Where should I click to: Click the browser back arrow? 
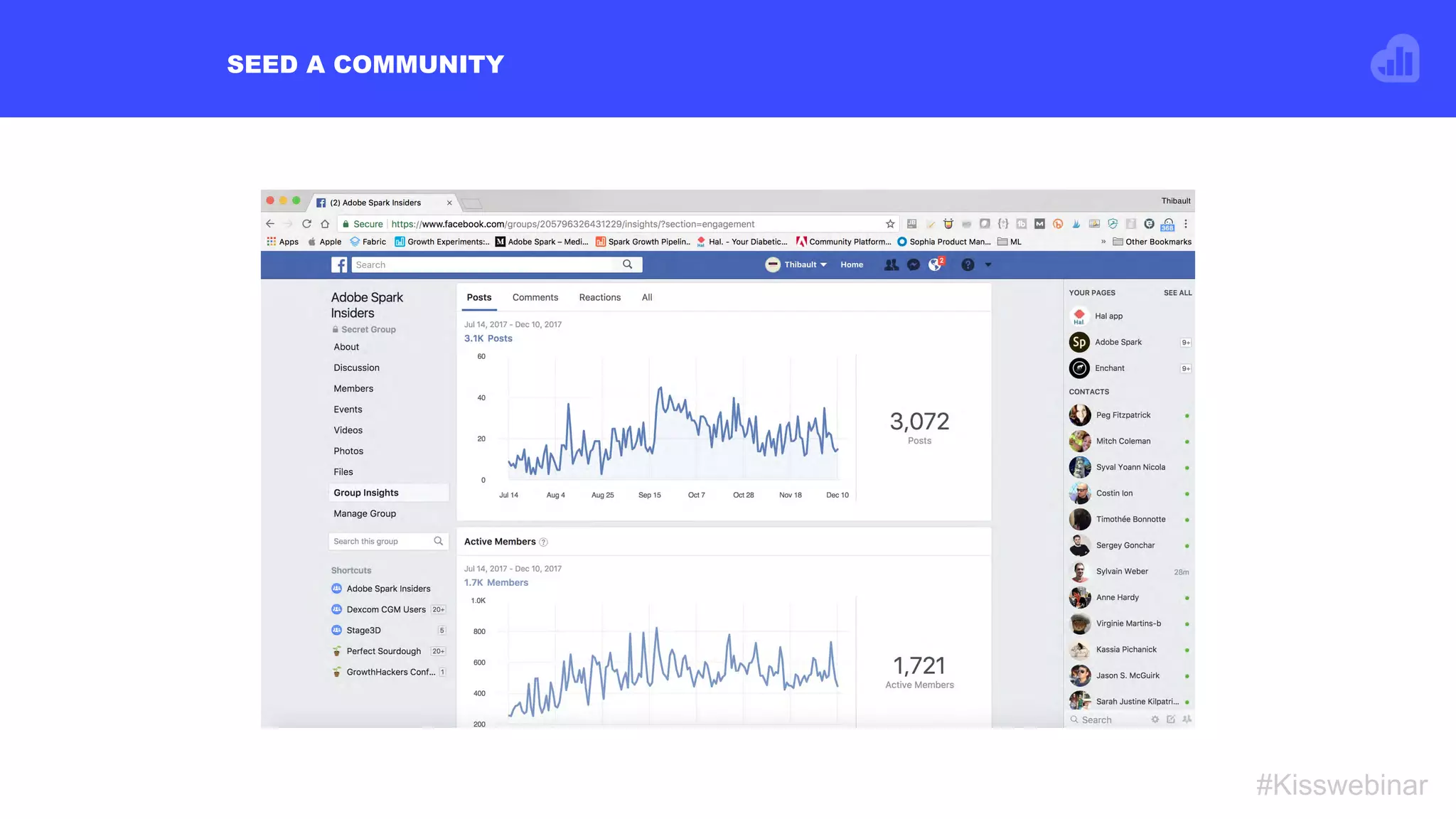click(x=270, y=223)
